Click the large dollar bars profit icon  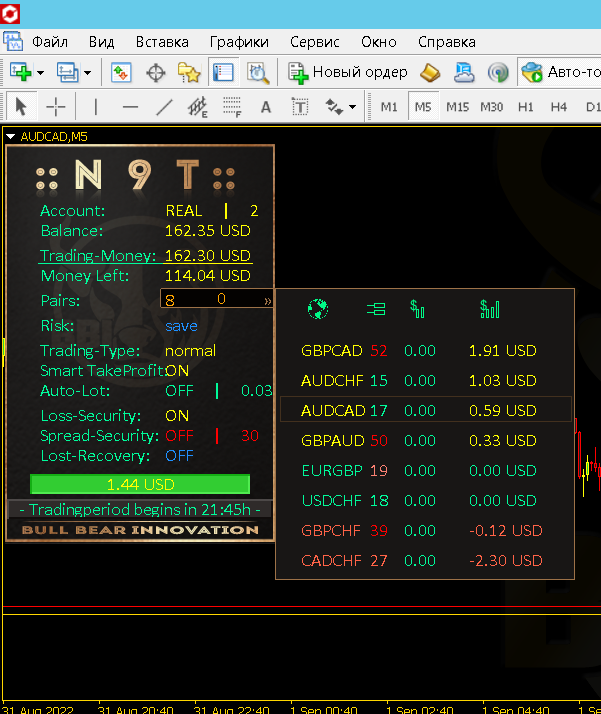tap(490, 309)
